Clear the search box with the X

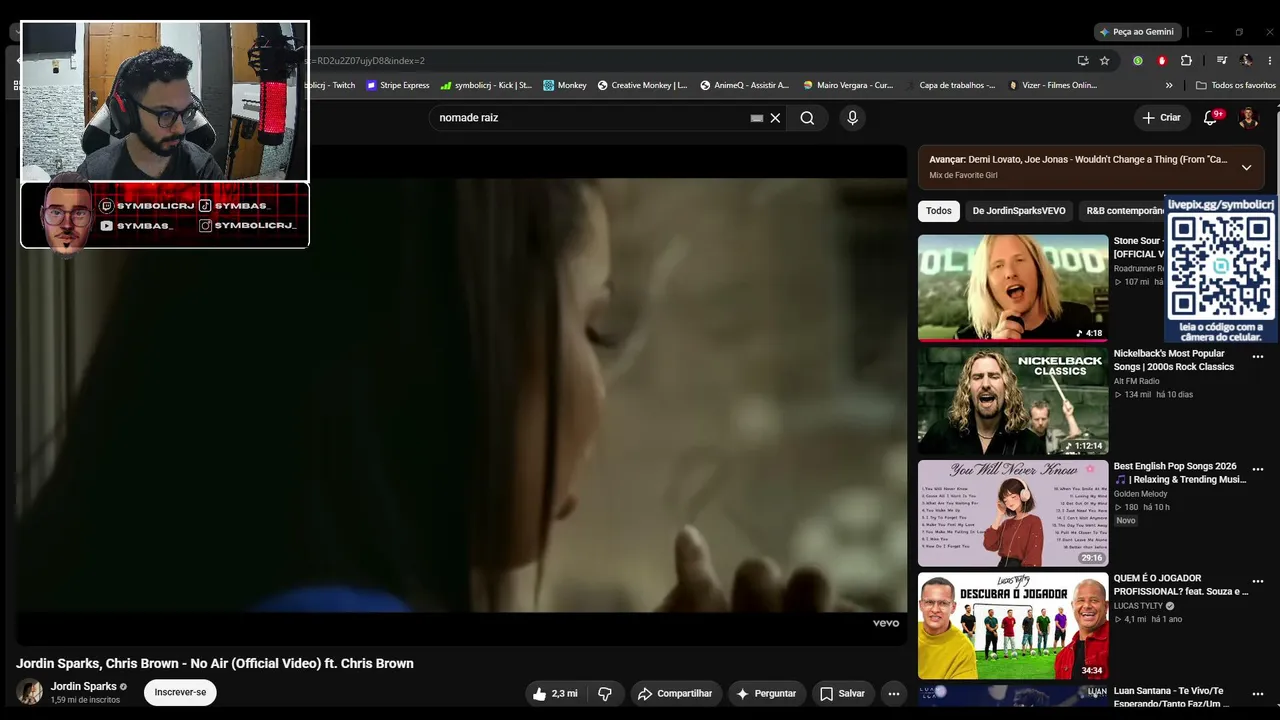pos(775,118)
